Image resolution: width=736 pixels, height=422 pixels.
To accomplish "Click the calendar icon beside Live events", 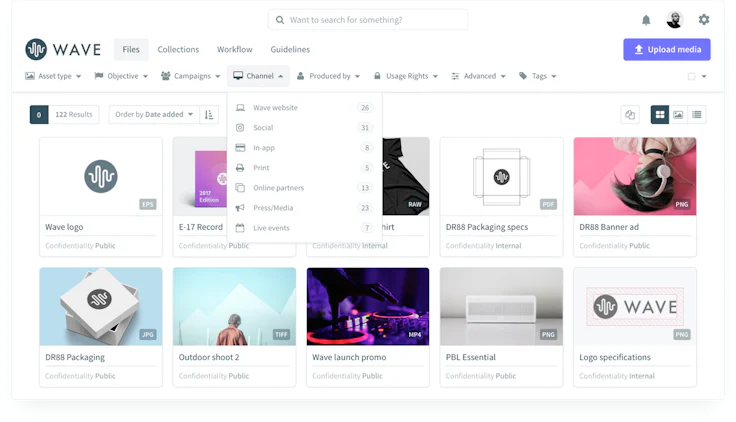I will (240, 228).
